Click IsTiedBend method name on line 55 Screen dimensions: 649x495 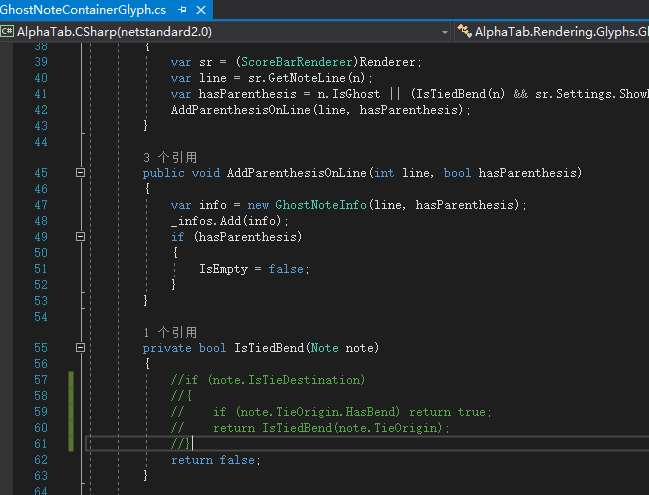pyautogui.click(x=269, y=348)
